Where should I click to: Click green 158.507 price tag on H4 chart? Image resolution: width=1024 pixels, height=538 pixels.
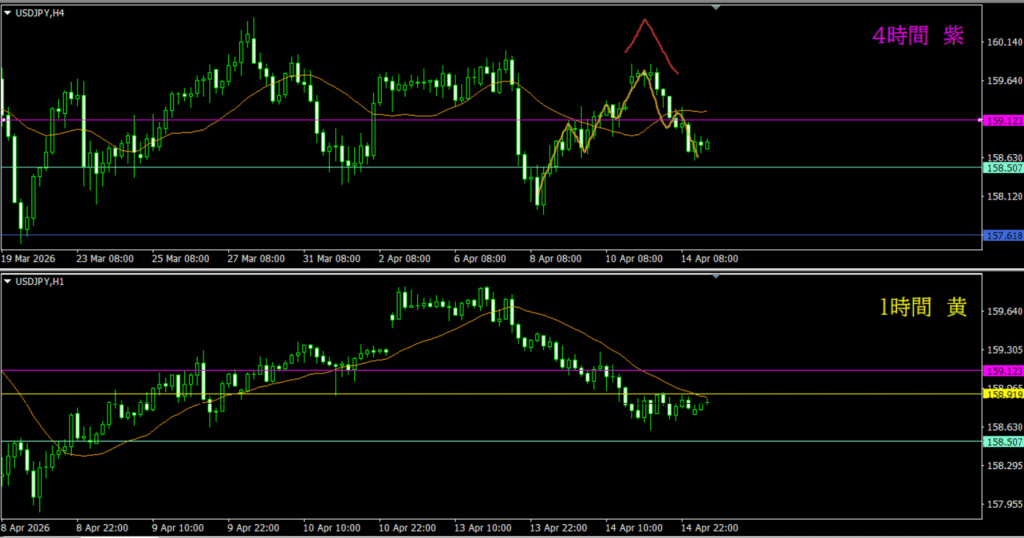coord(1003,169)
